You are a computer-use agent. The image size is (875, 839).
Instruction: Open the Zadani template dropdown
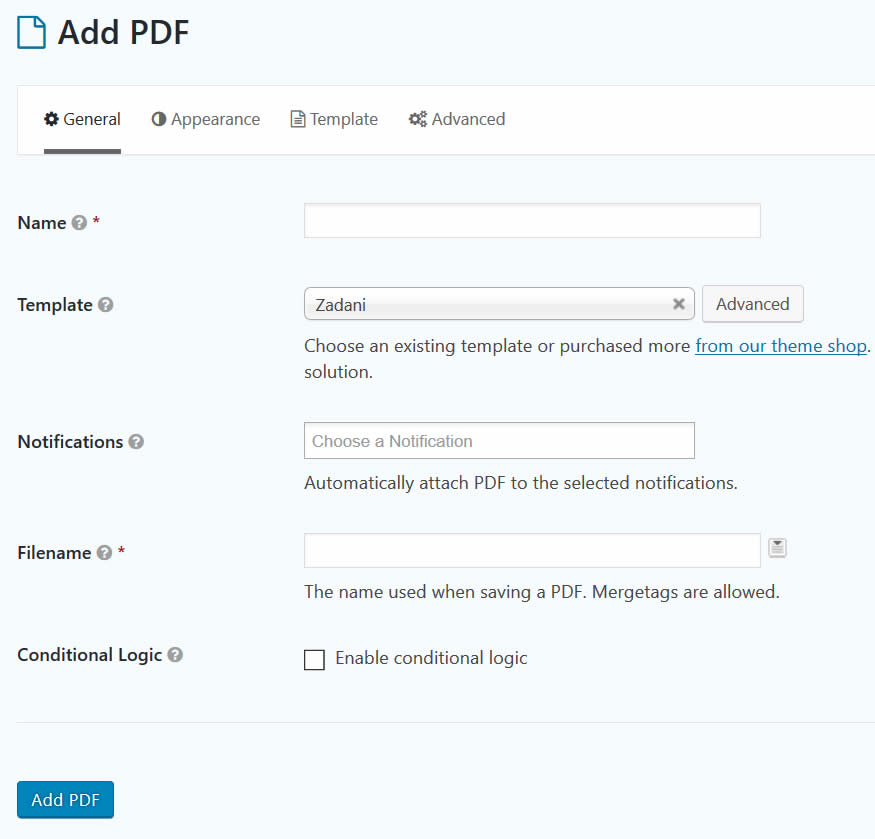coord(490,305)
